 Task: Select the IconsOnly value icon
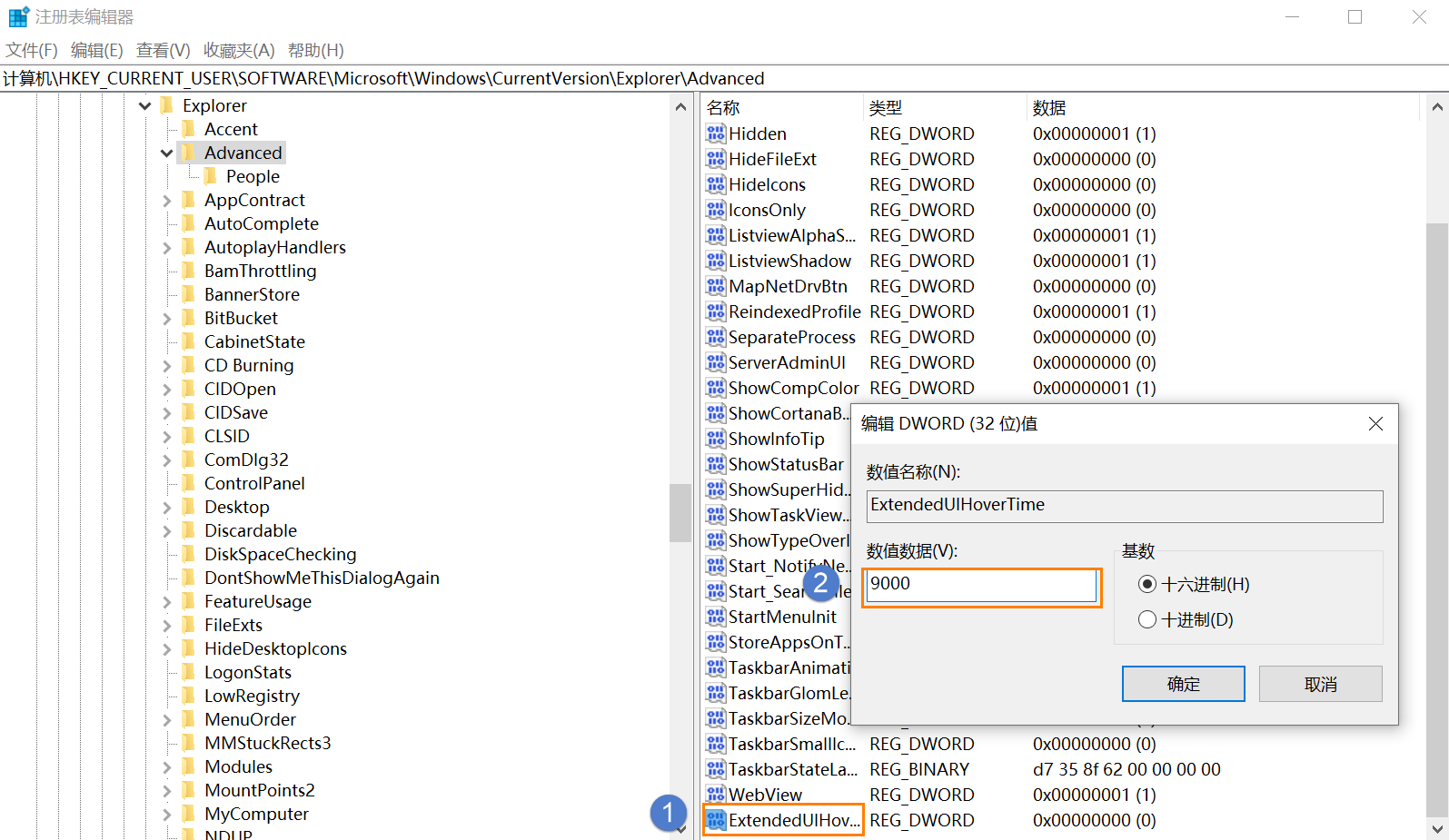[716, 211]
